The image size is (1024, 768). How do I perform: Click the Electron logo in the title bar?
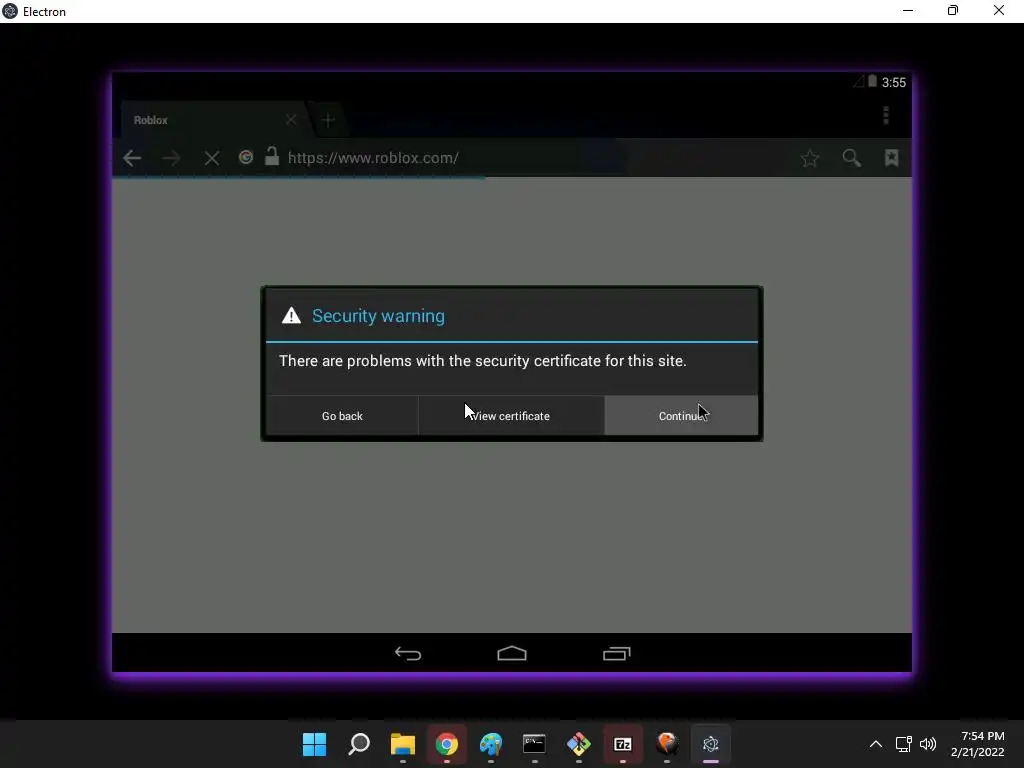(10, 11)
